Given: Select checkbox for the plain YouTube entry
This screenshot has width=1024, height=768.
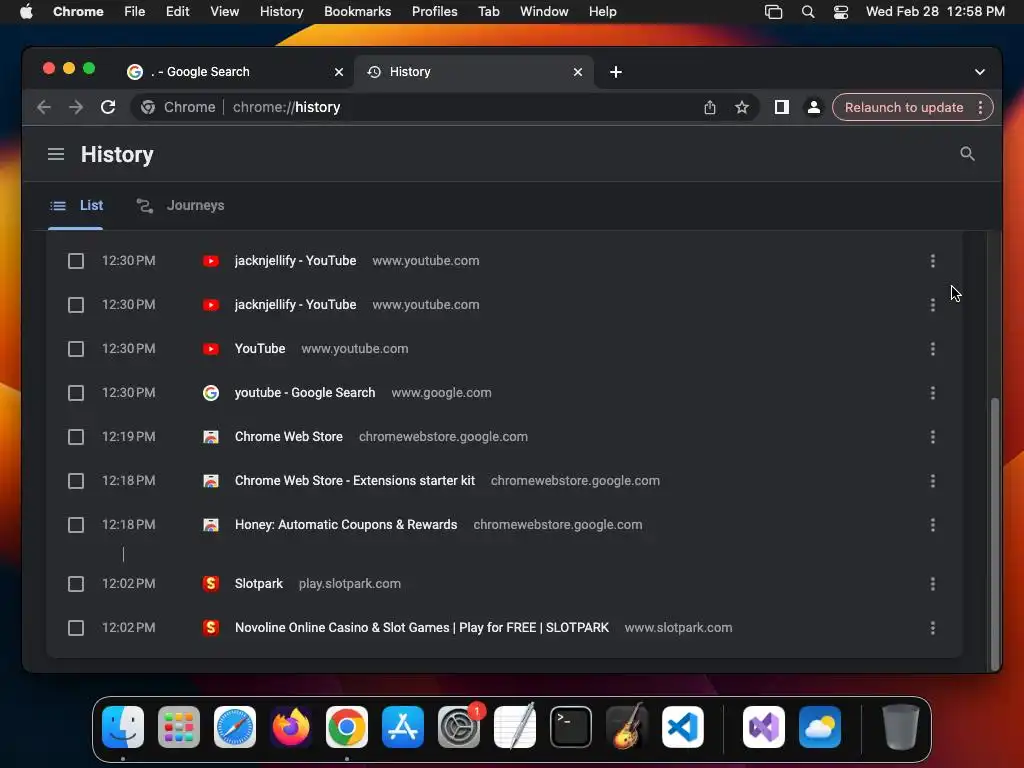Looking at the screenshot, I should (76, 349).
